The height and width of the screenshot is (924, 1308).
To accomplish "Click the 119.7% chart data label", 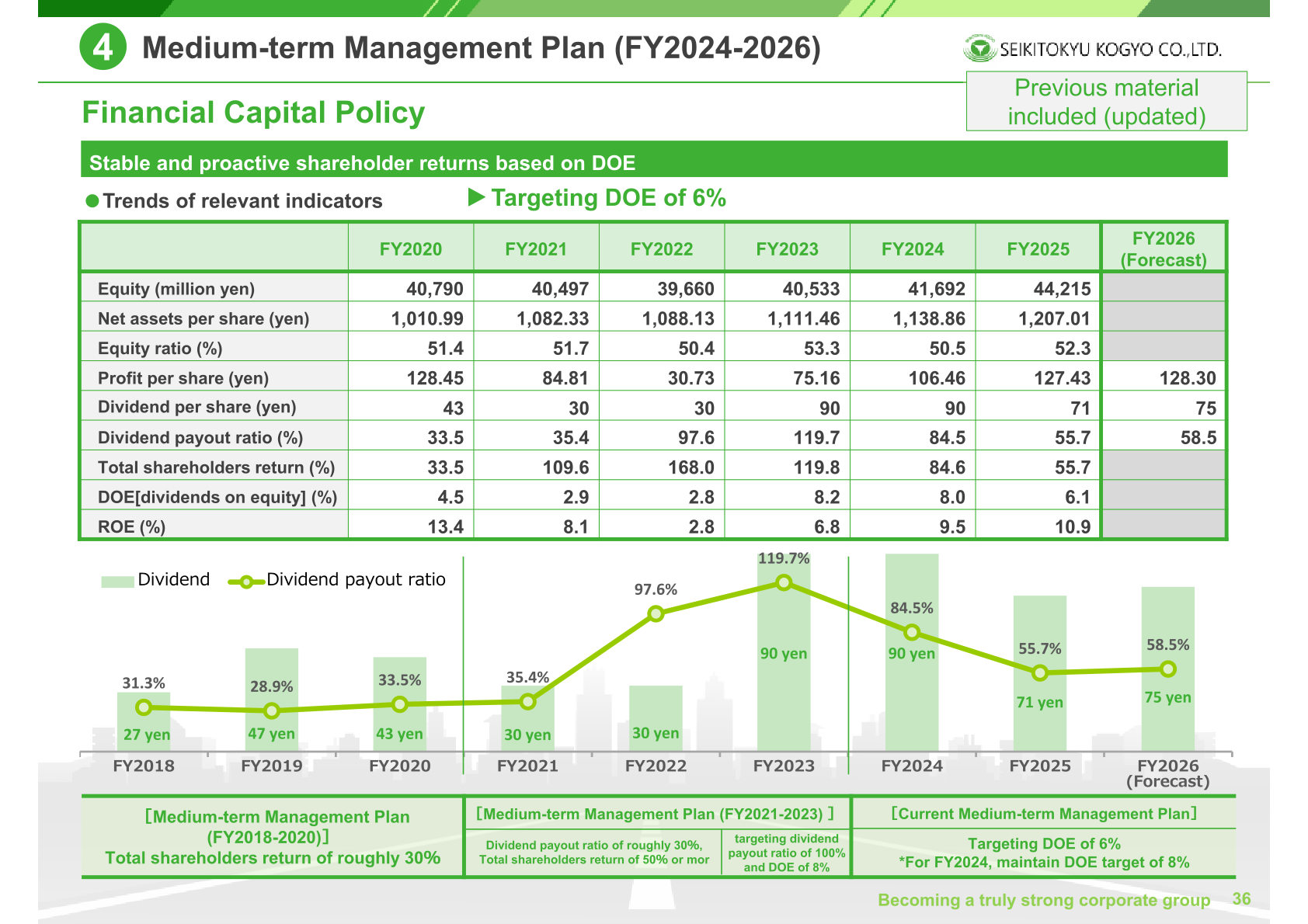I will pos(784,558).
